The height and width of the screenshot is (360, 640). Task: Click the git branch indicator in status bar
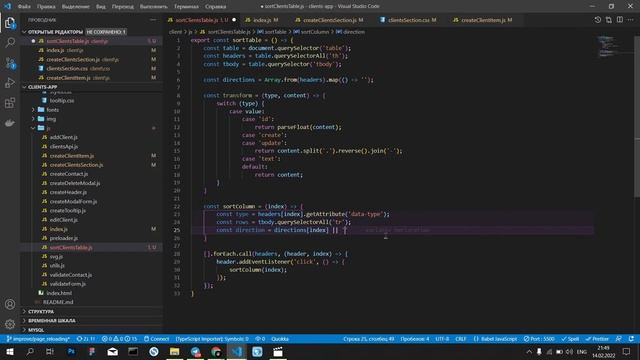38,339
